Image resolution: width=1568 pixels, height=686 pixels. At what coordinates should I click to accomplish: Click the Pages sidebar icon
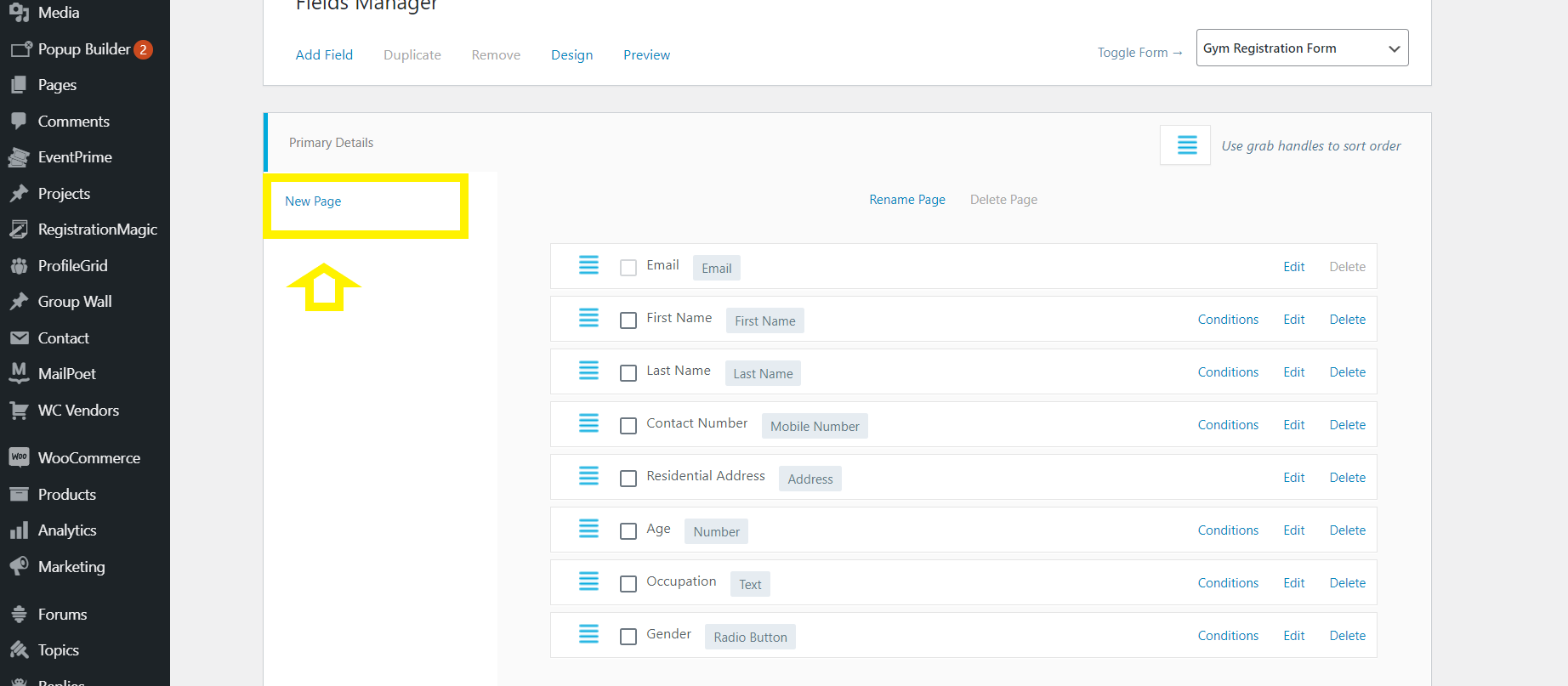point(19,85)
